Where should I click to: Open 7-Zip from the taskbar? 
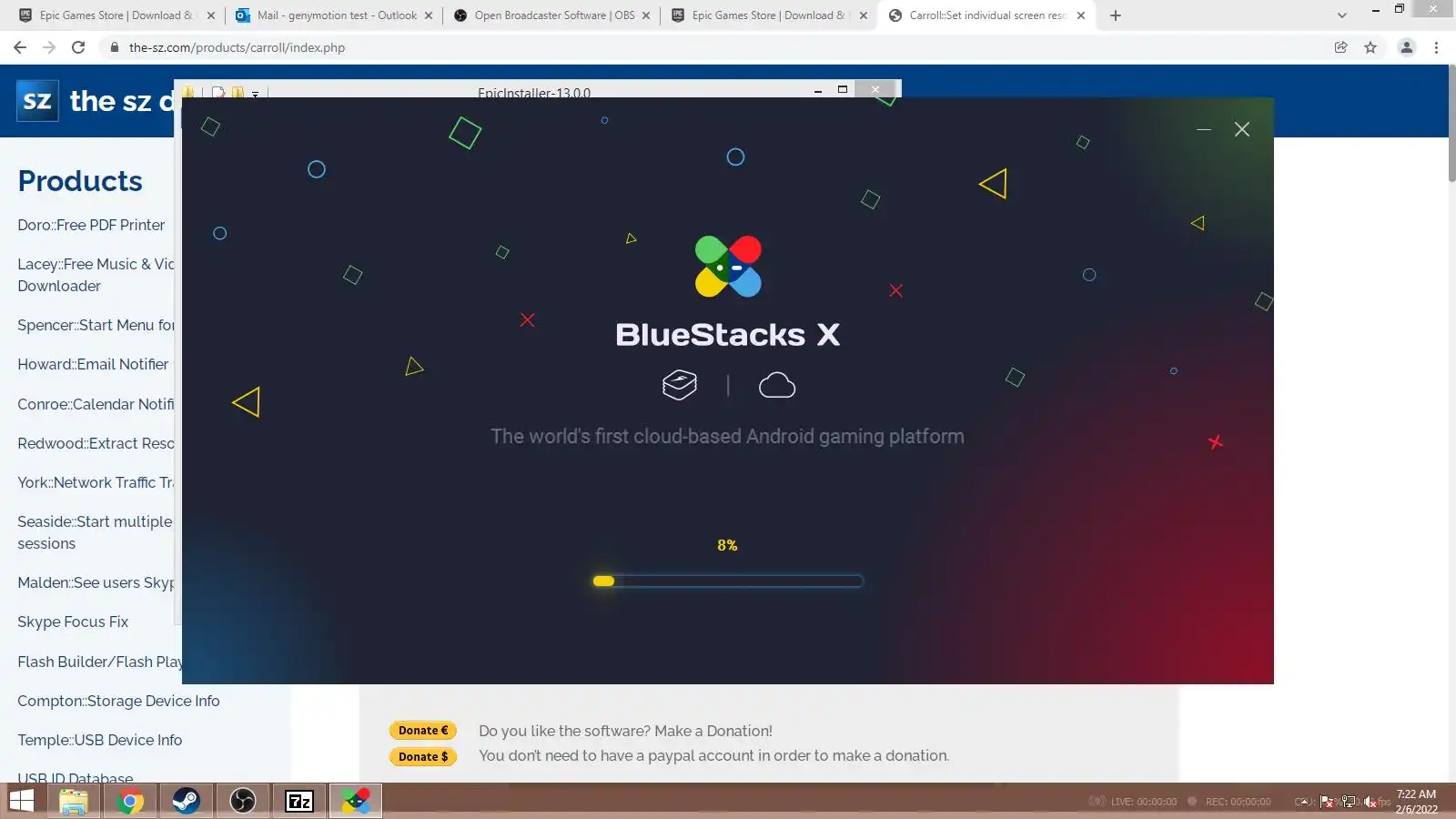pyautogui.click(x=299, y=801)
